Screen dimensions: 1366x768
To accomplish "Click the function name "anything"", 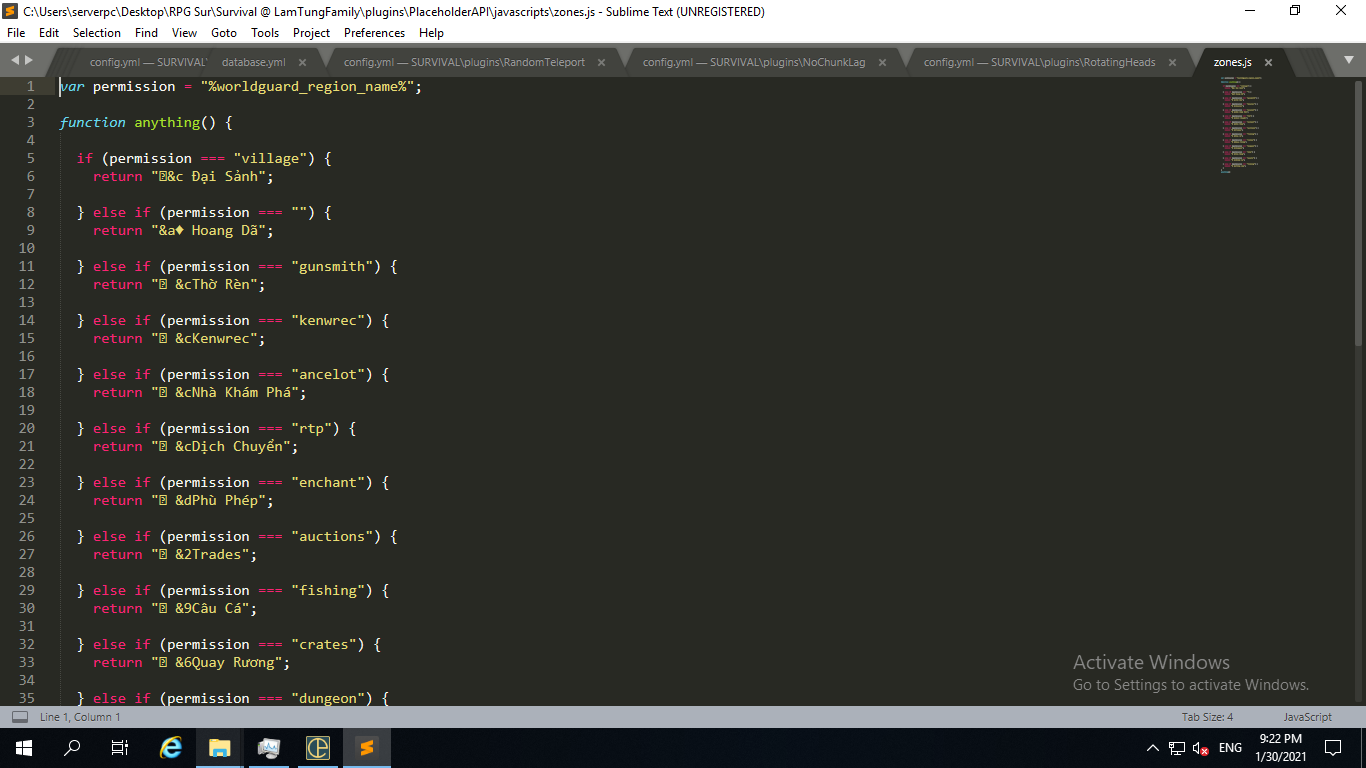I will [x=168, y=122].
